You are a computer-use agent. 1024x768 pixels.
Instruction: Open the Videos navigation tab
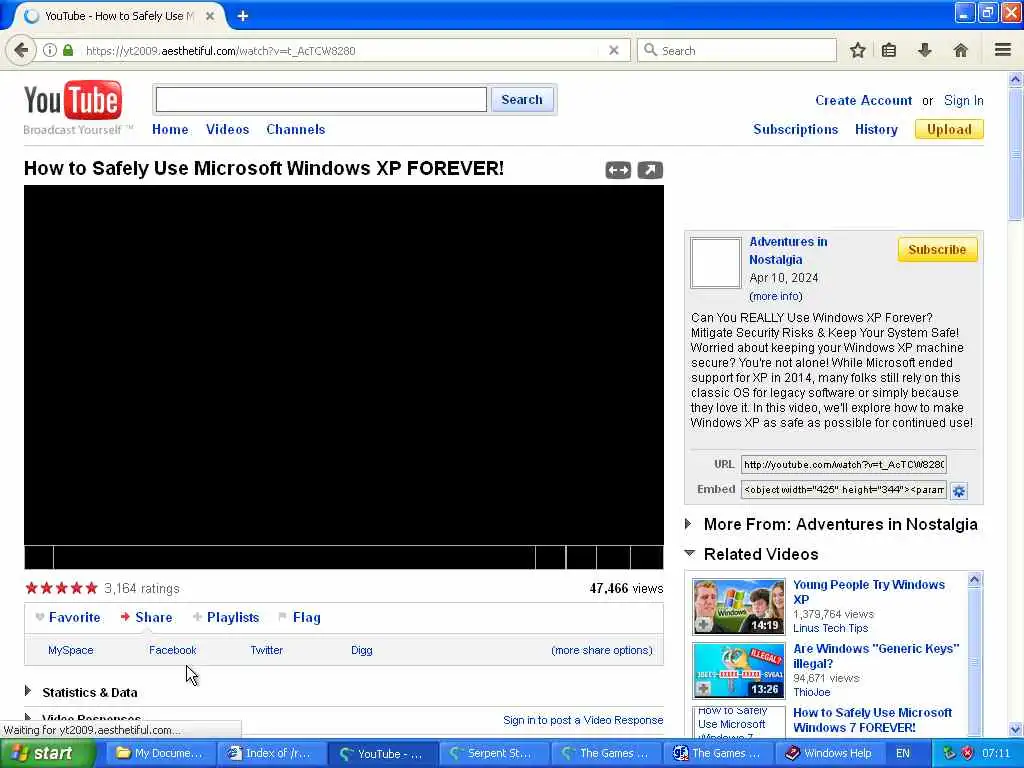(x=227, y=129)
